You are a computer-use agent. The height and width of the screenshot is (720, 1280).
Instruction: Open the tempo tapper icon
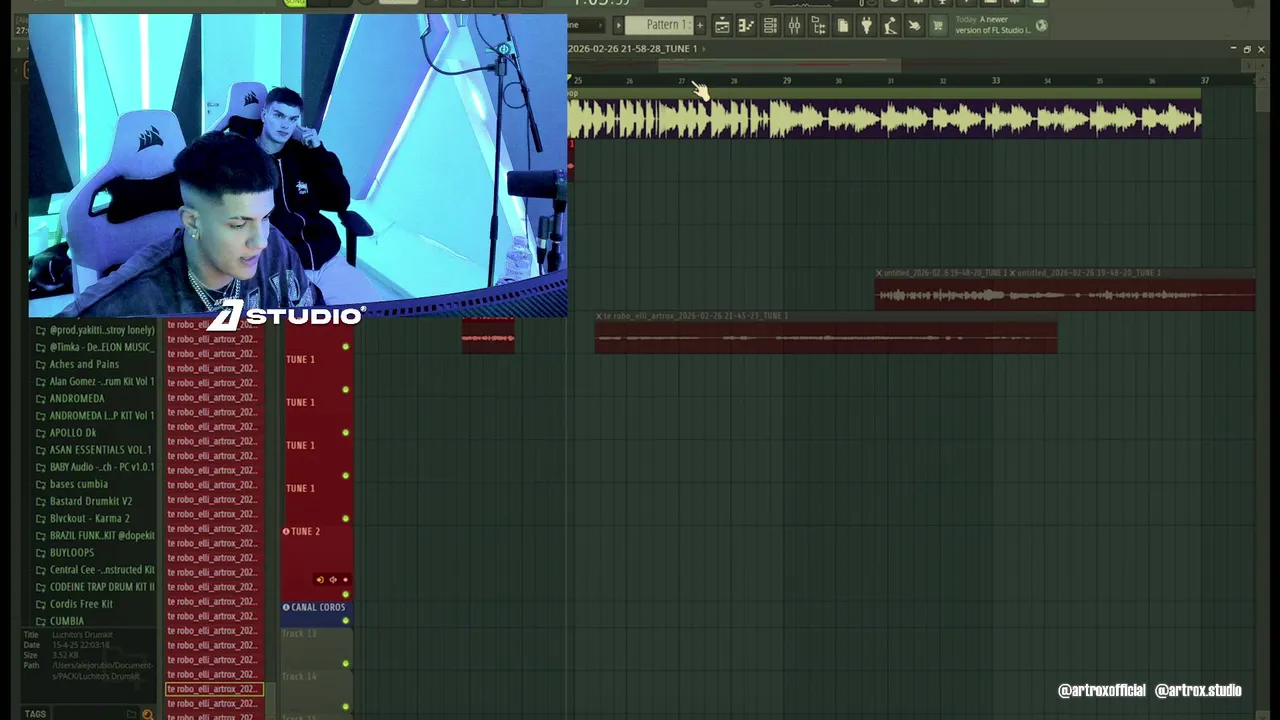[890, 26]
